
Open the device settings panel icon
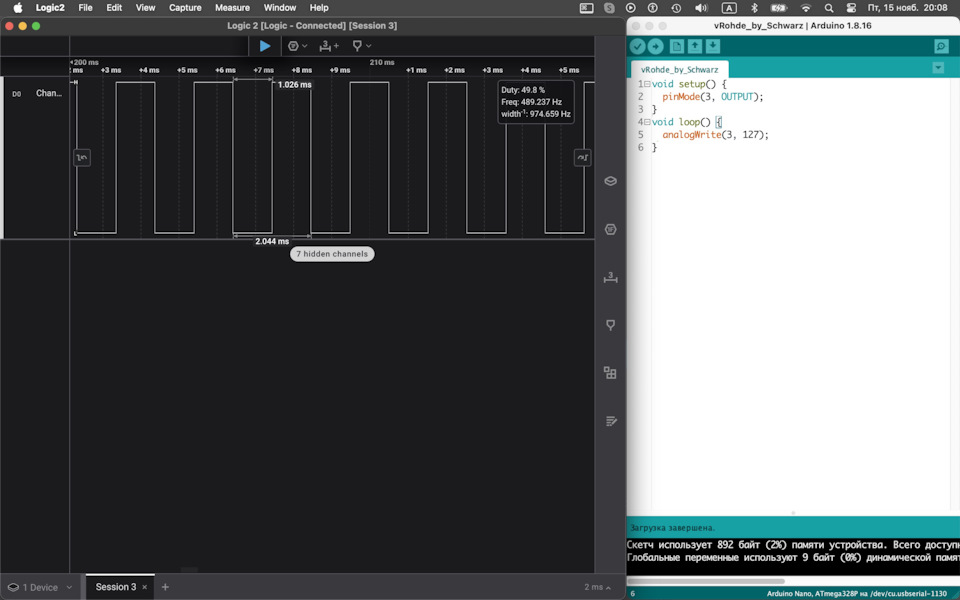(611, 181)
